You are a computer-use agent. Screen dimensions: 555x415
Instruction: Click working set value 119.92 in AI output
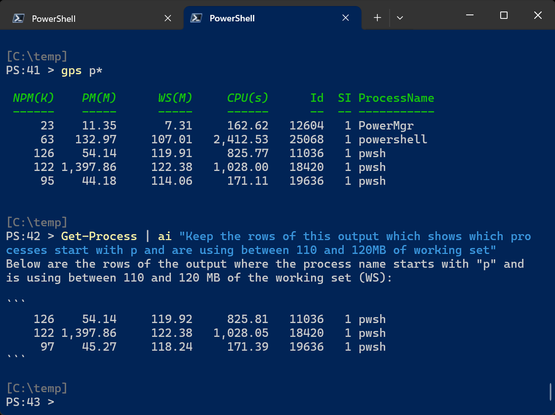click(x=172, y=319)
